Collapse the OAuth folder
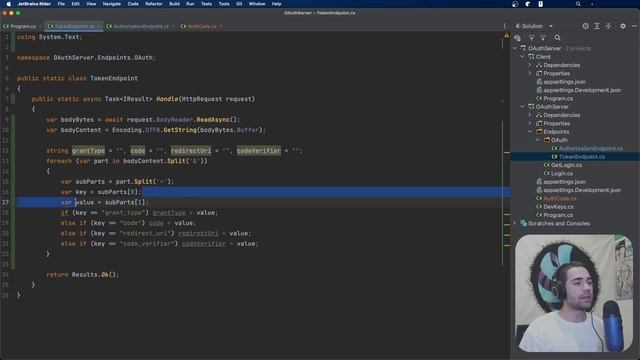Viewport: 640px width, 360px height. coord(538,140)
